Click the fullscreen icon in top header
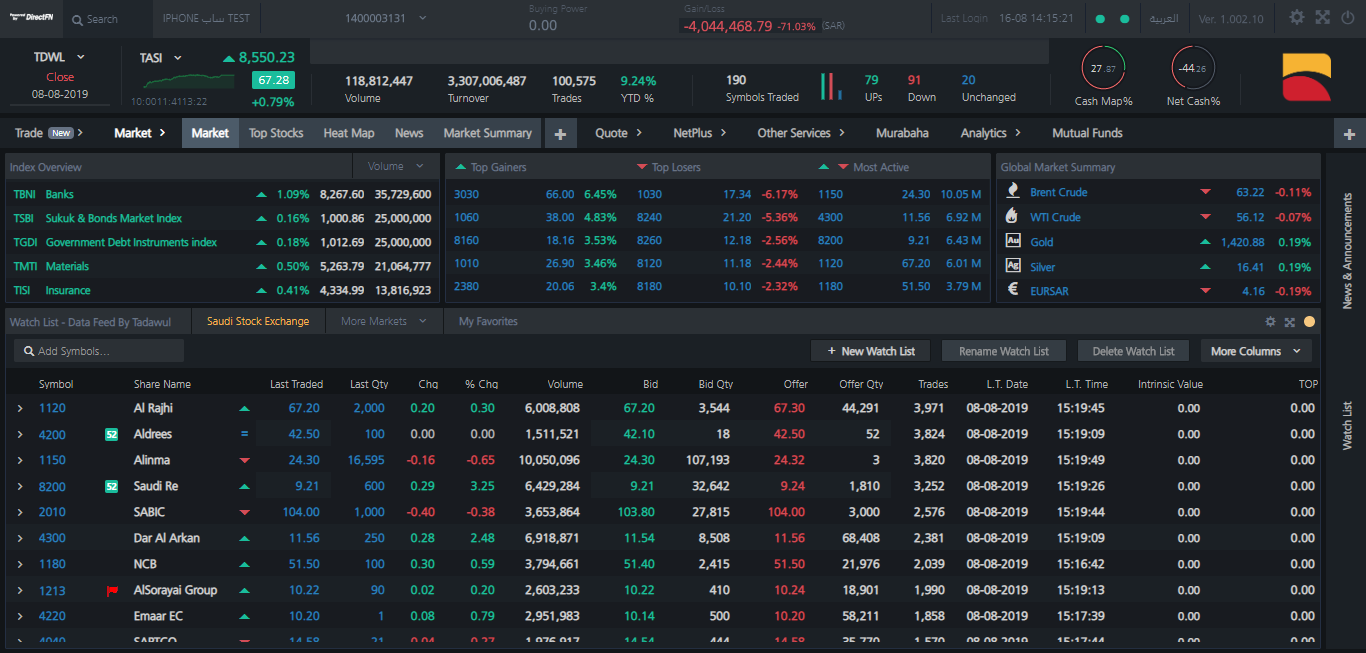The image size is (1366, 653). (1322, 18)
